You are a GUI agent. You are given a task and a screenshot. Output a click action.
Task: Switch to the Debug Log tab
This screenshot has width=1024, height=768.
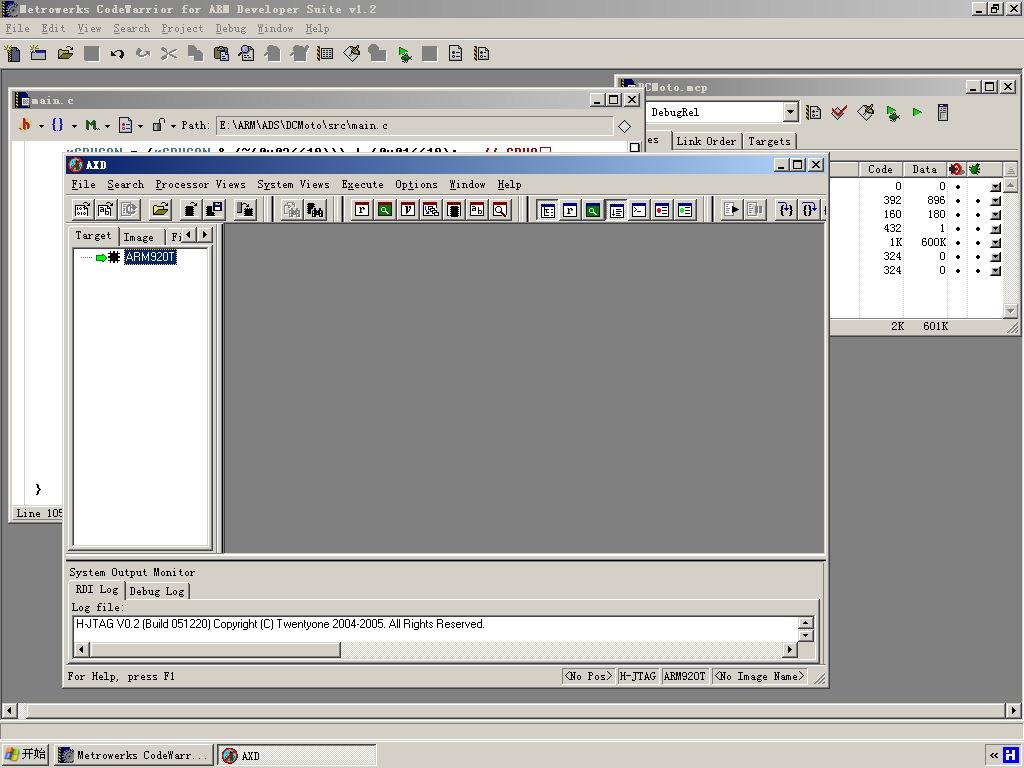157,591
